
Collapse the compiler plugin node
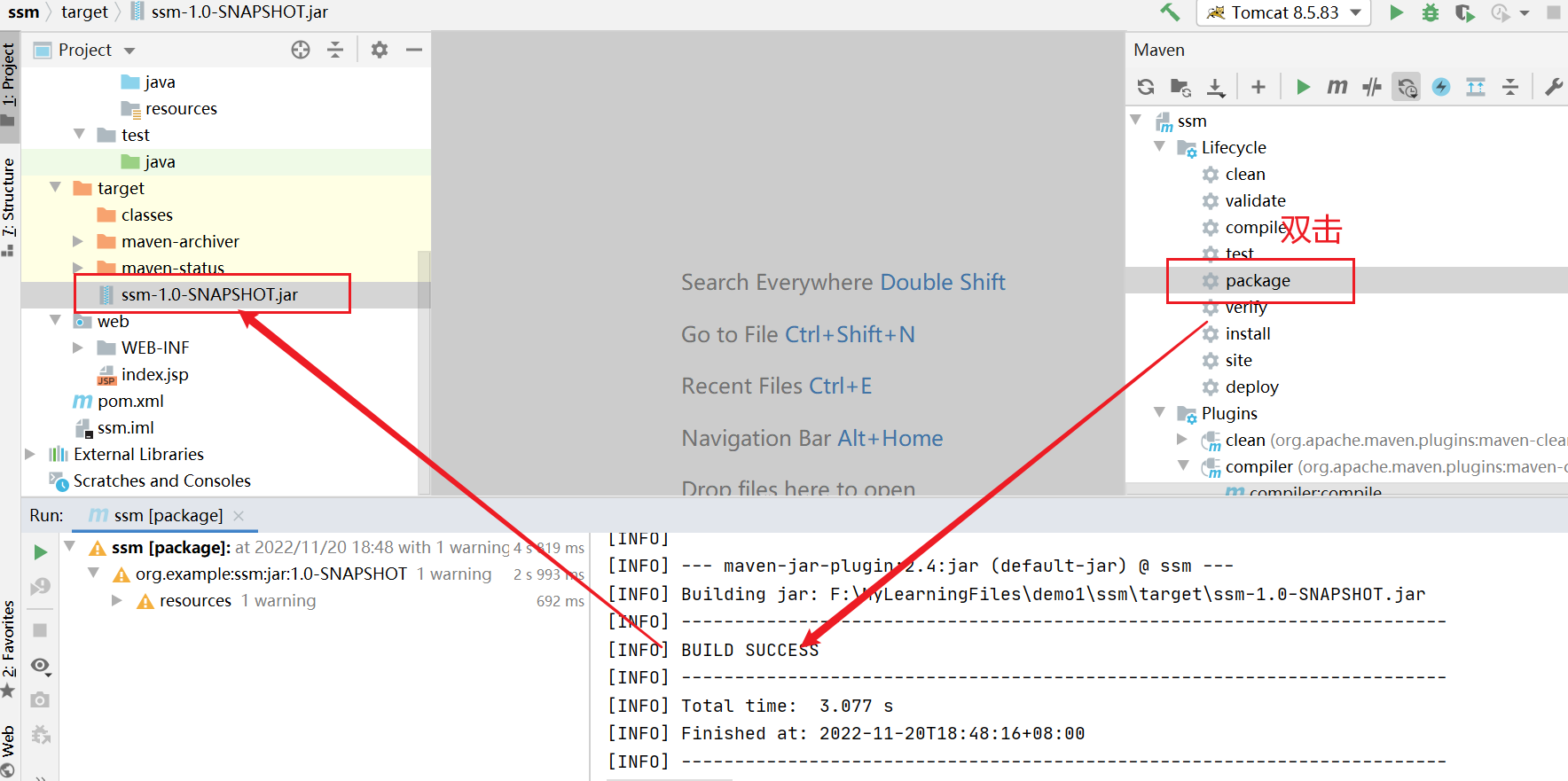(x=1184, y=465)
